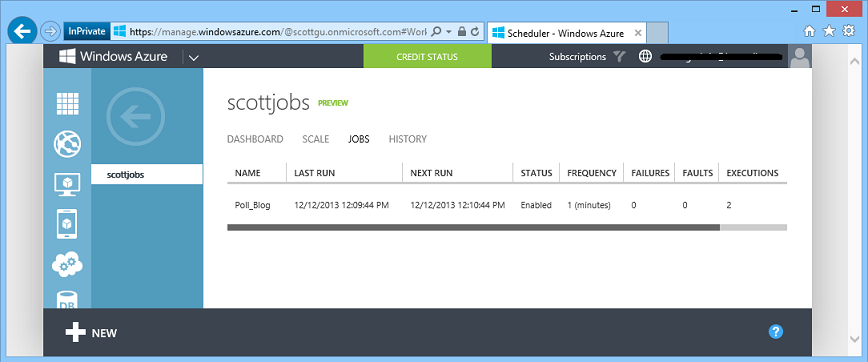868x362 pixels.
Task: Select scottjobs in the navigation list
Action: point(147,174)
